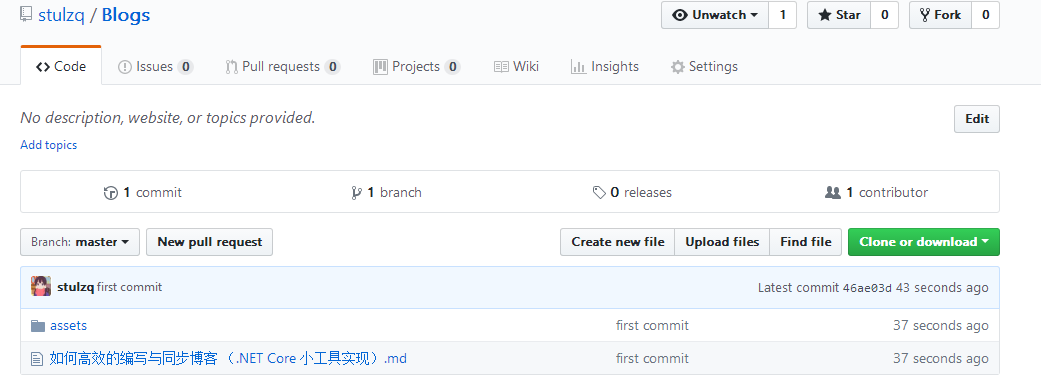Click the eye icon on Unwatch button

680,15
